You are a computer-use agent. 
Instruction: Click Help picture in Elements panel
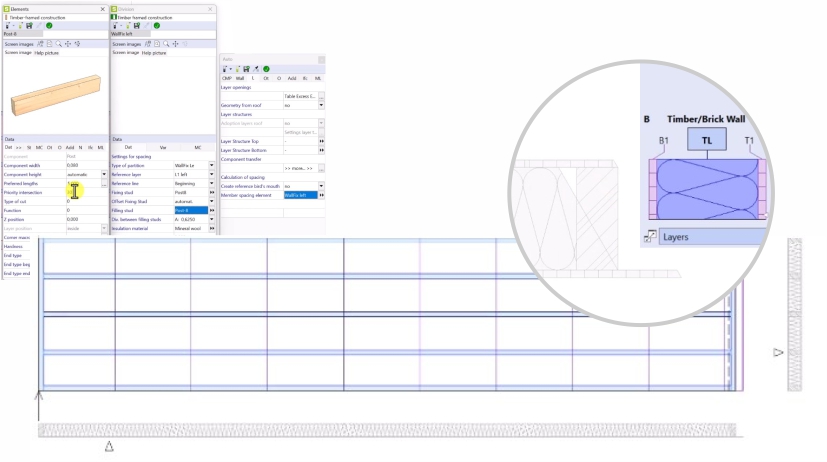tap(48, 52)
